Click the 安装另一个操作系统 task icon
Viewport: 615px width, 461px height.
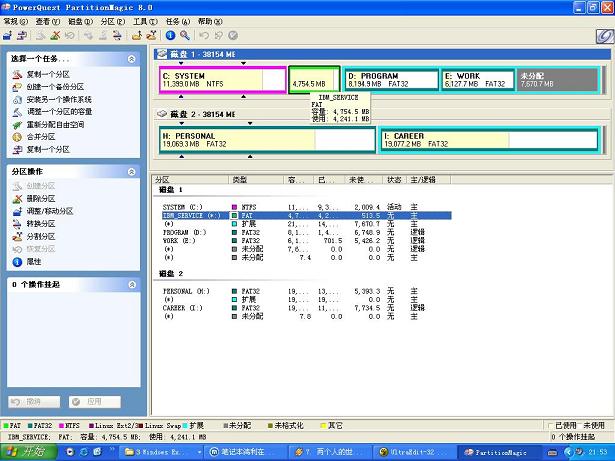click(x=17, y=99)
